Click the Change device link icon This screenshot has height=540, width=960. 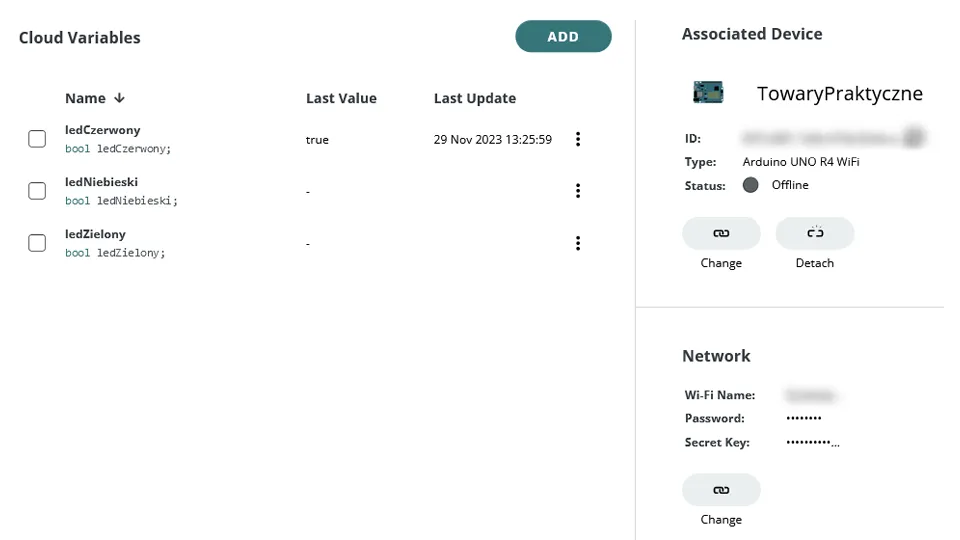(721, 233)
